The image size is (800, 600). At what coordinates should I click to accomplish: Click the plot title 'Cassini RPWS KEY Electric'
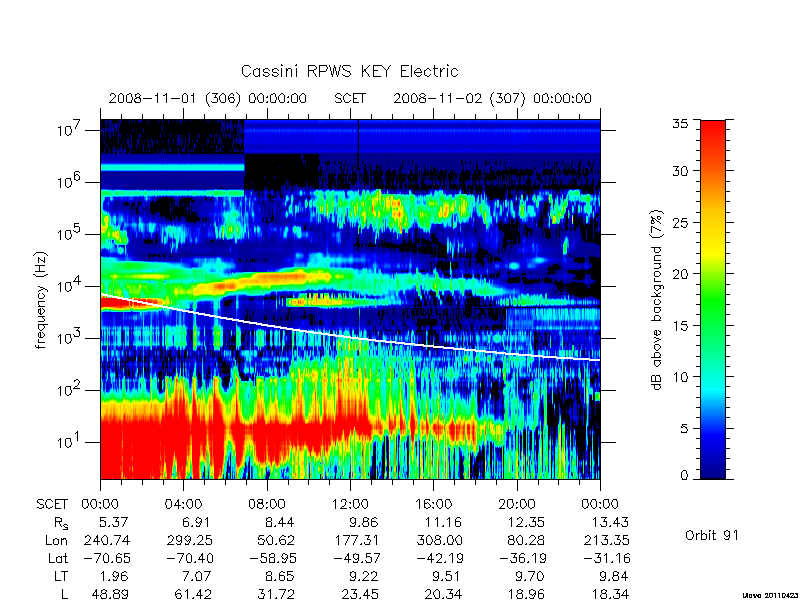[x=349, y=71]
